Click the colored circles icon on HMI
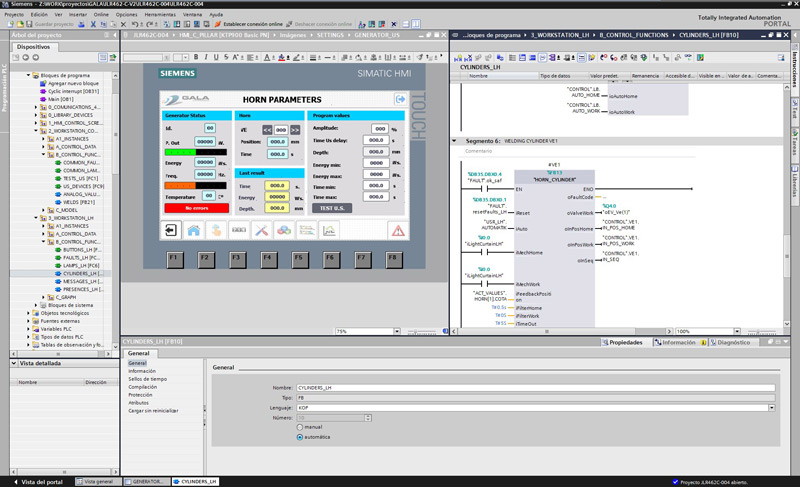The image size is (800, 487). 284,230
